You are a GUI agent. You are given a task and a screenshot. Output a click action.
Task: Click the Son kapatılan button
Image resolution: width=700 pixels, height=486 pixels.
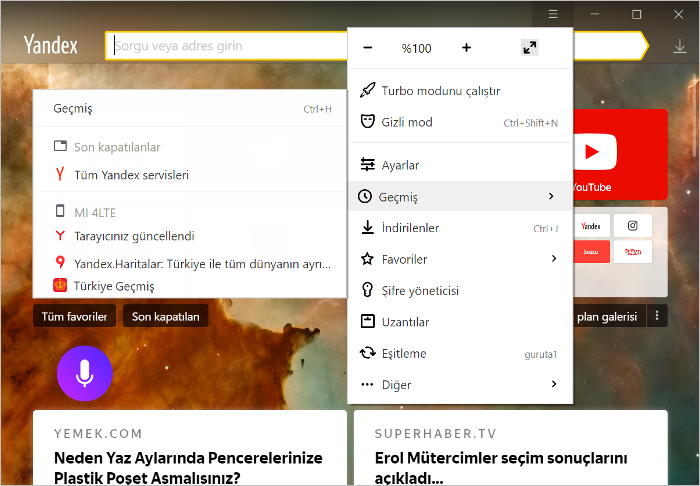click(x=166, y=316)
